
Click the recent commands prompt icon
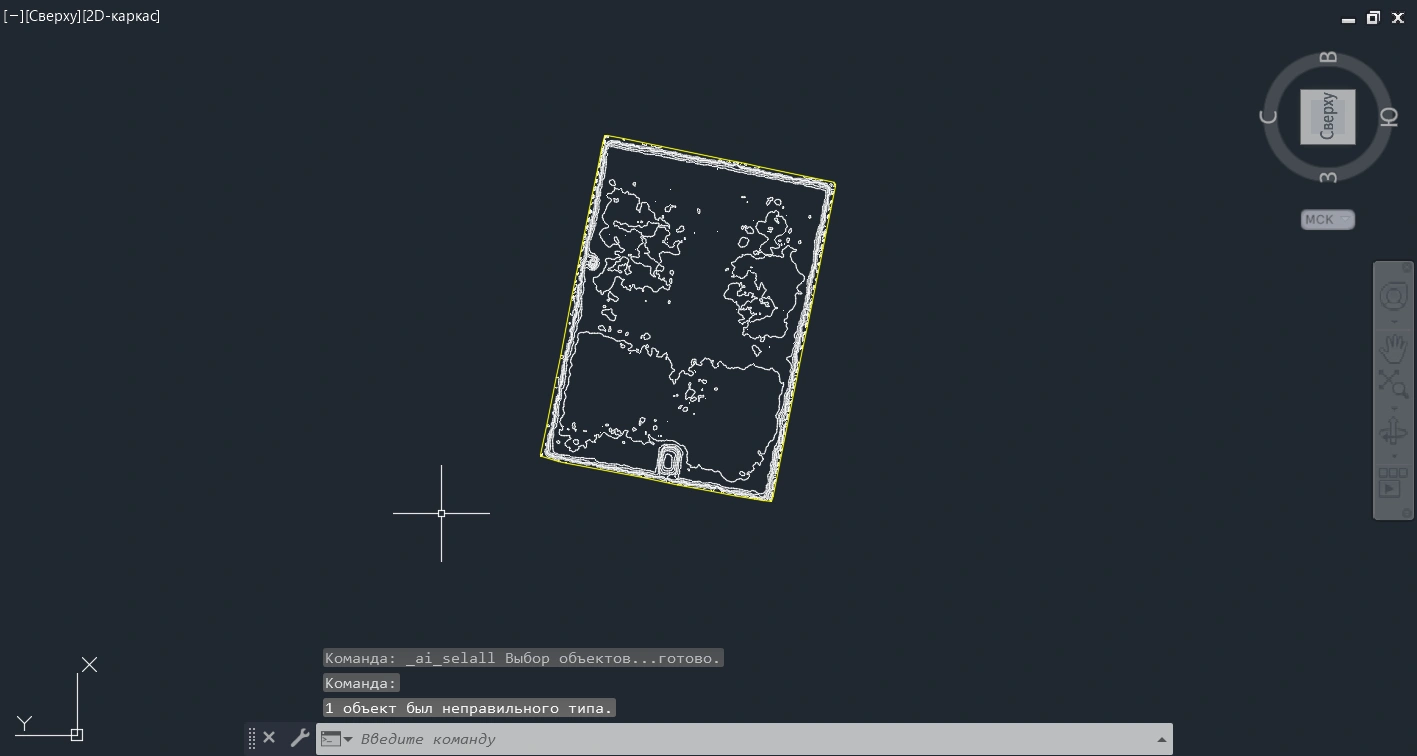[332, 739]
